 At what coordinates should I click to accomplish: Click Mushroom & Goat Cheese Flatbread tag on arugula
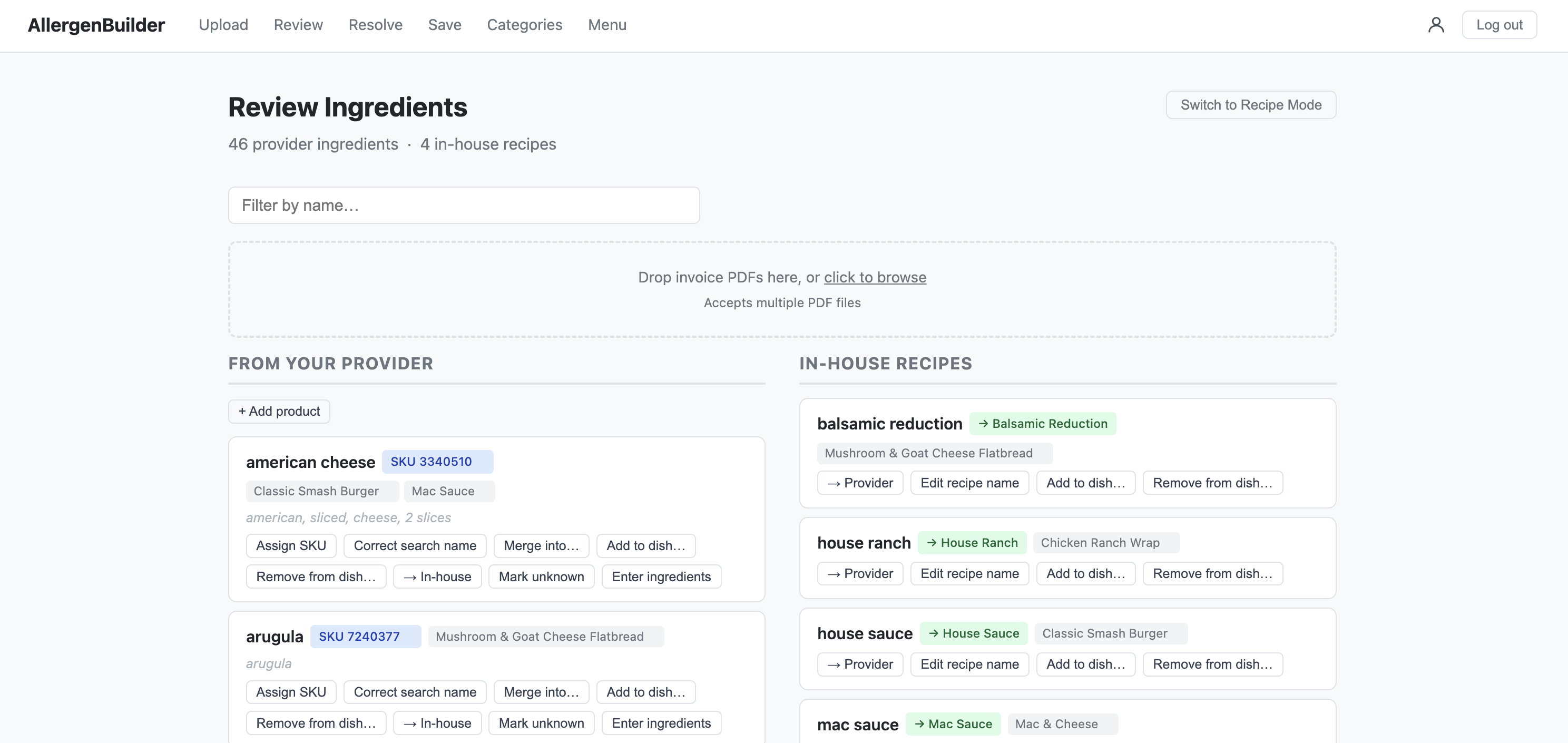[546, 637]
